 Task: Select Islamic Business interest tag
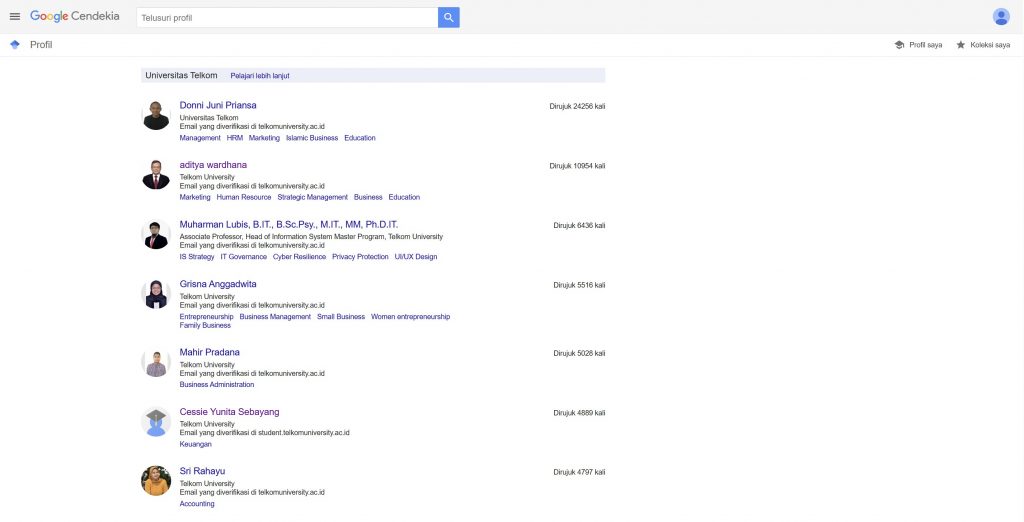coord(312,138)
